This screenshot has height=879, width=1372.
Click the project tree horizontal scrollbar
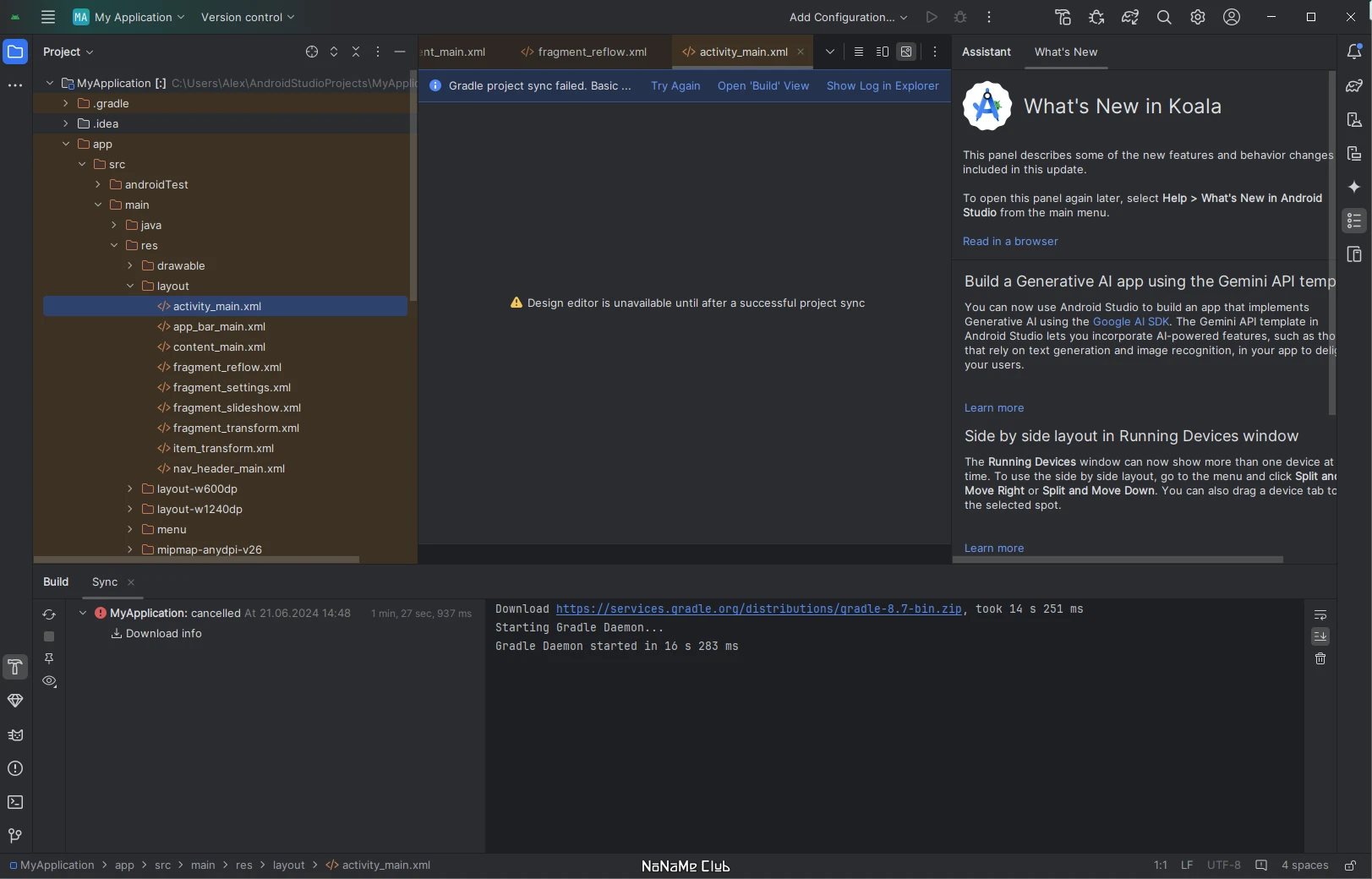[x=196, y=560]
